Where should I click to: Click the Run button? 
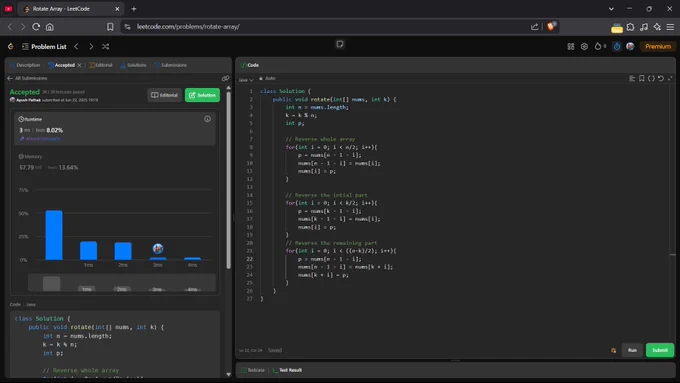pyautogui.click(x=632, y=350)
